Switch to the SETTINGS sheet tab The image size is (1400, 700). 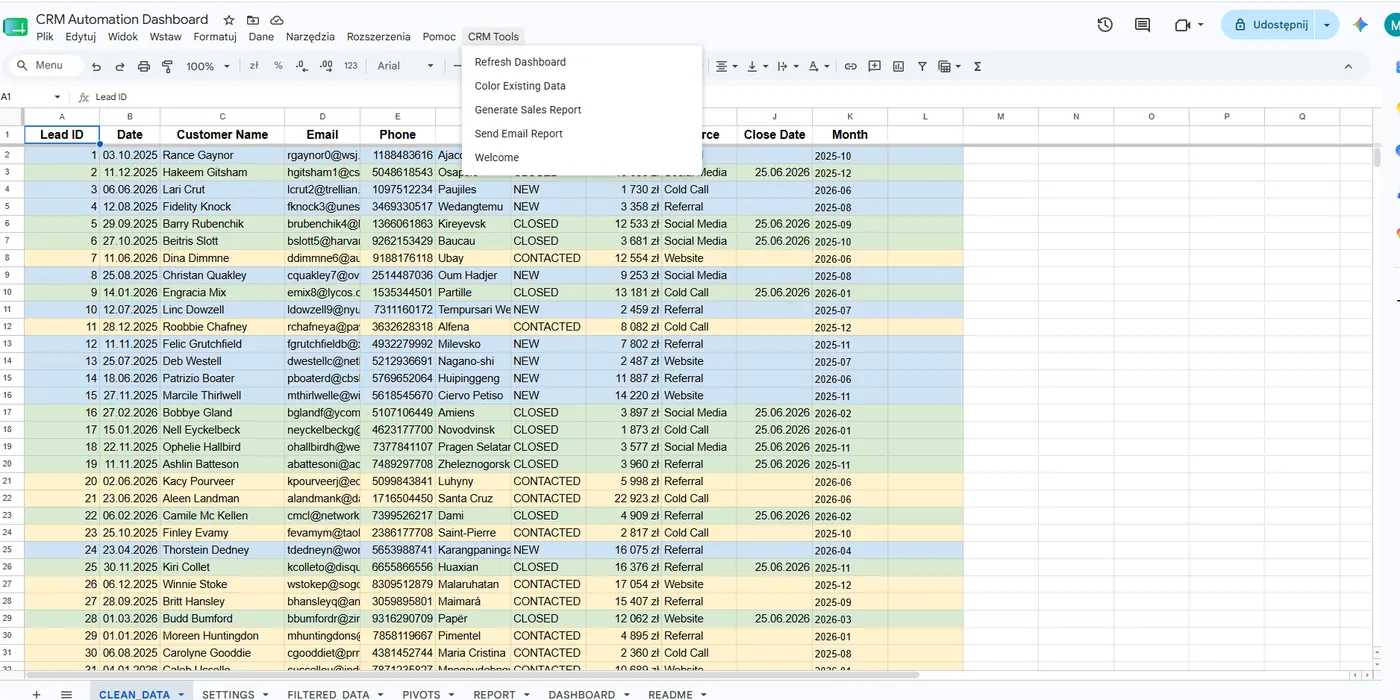[228, 694]
